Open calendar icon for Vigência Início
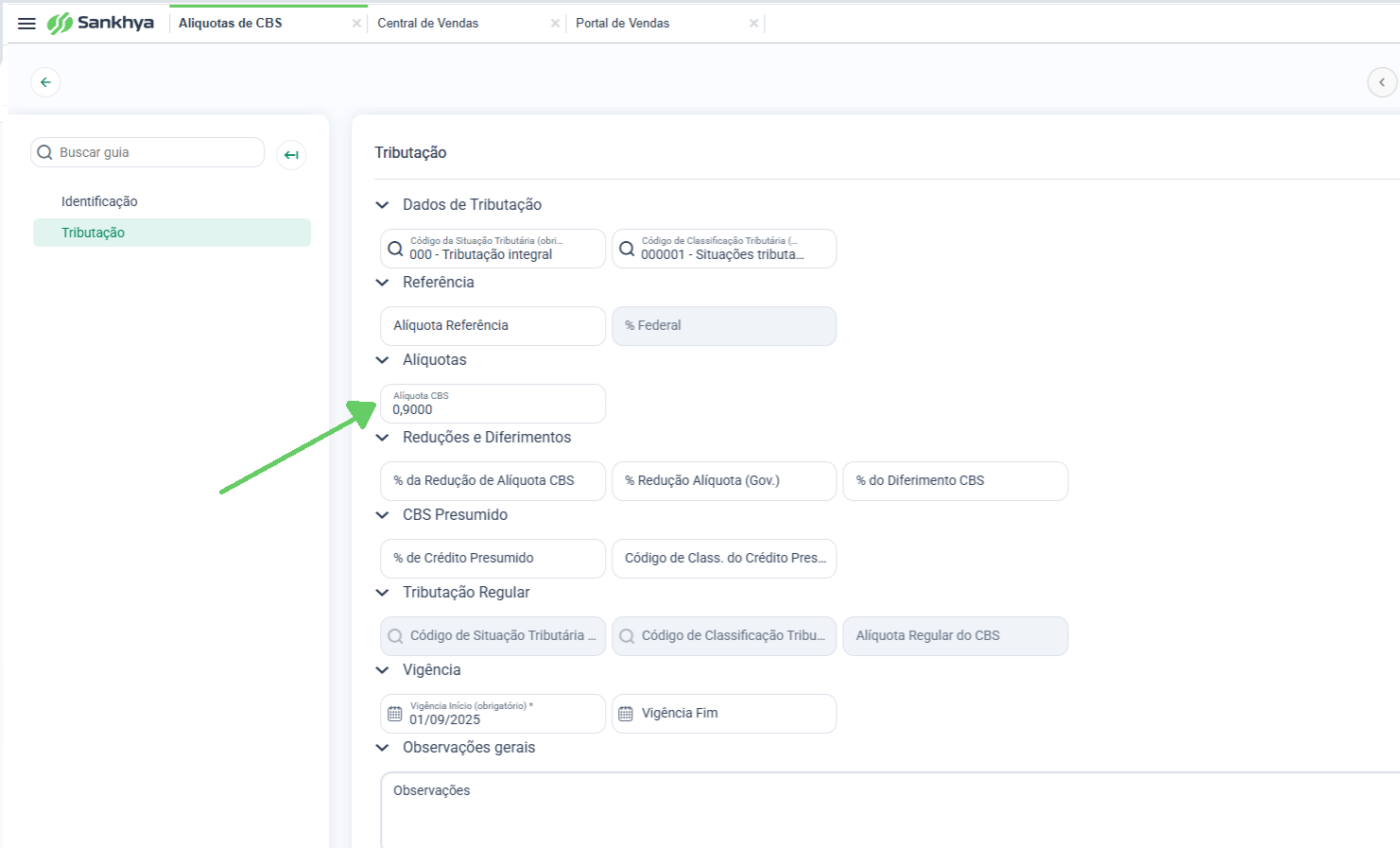Screen dimensions: 1400x848 click(x=395, y=714)
